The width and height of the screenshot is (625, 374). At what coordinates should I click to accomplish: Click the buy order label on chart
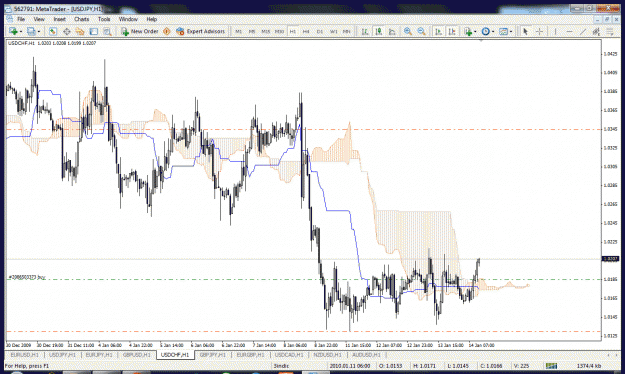click(x=27, y=277)
